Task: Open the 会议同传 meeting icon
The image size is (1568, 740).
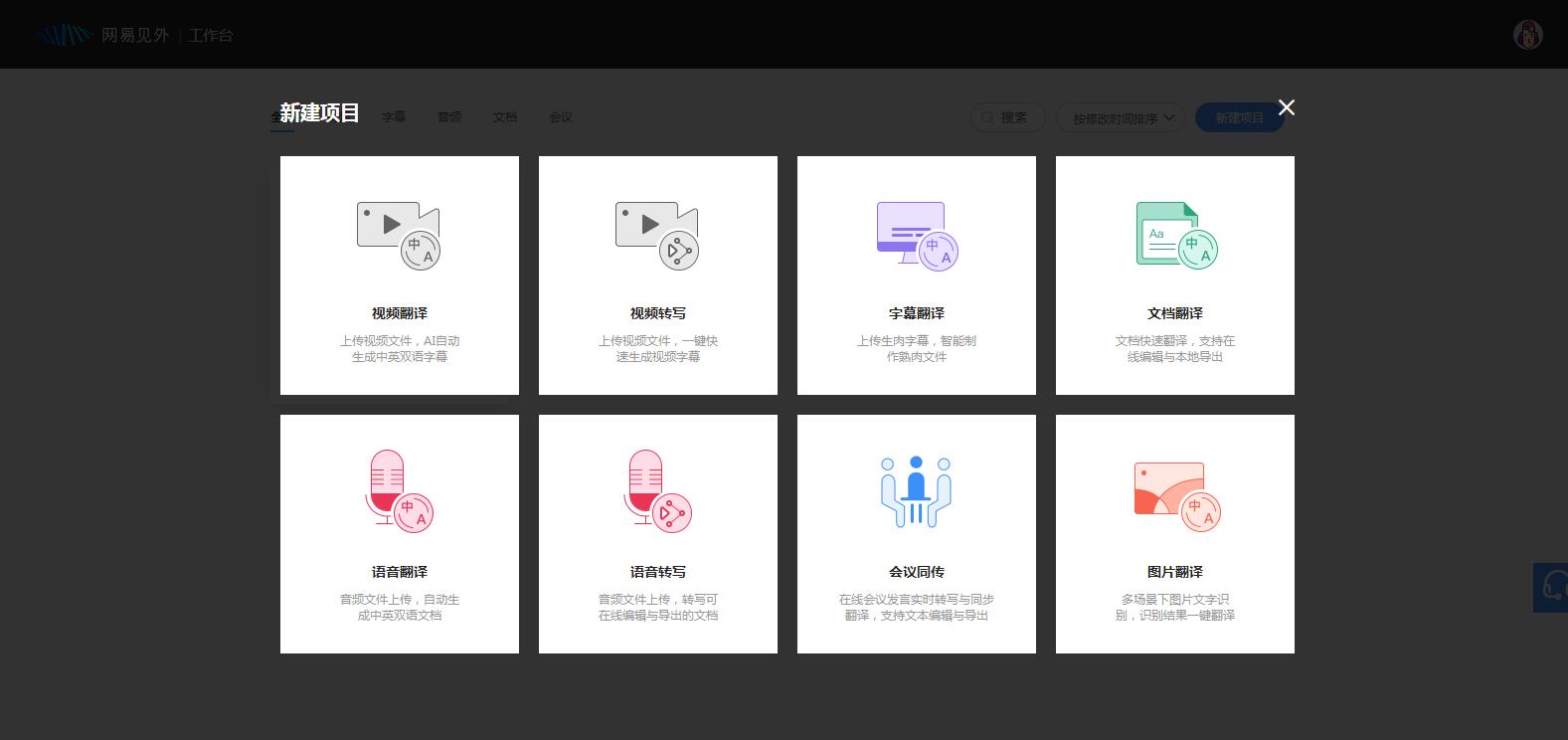Action: (916, 491)
